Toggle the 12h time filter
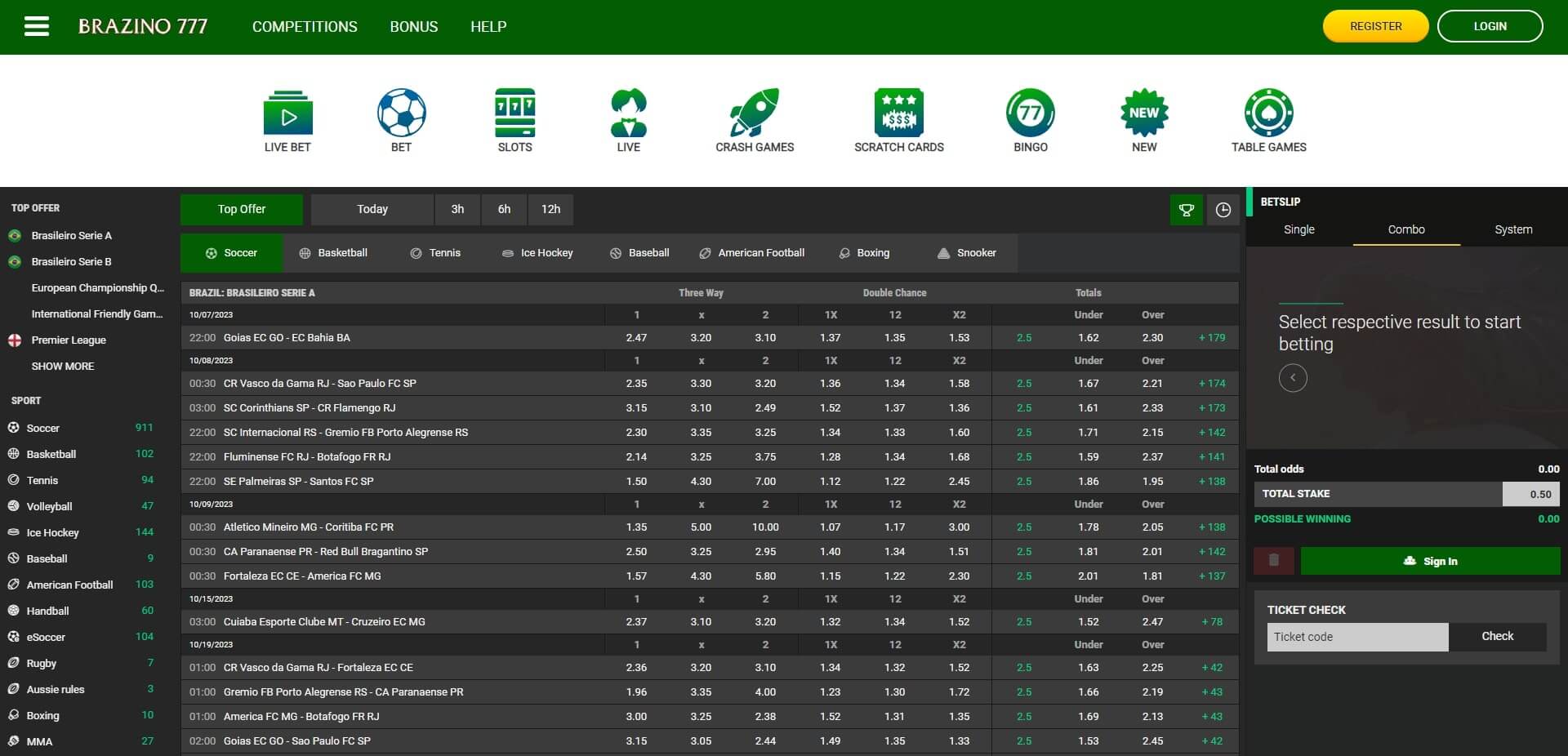The height and width of the screenshot is (756, 1568). point(550,210)
